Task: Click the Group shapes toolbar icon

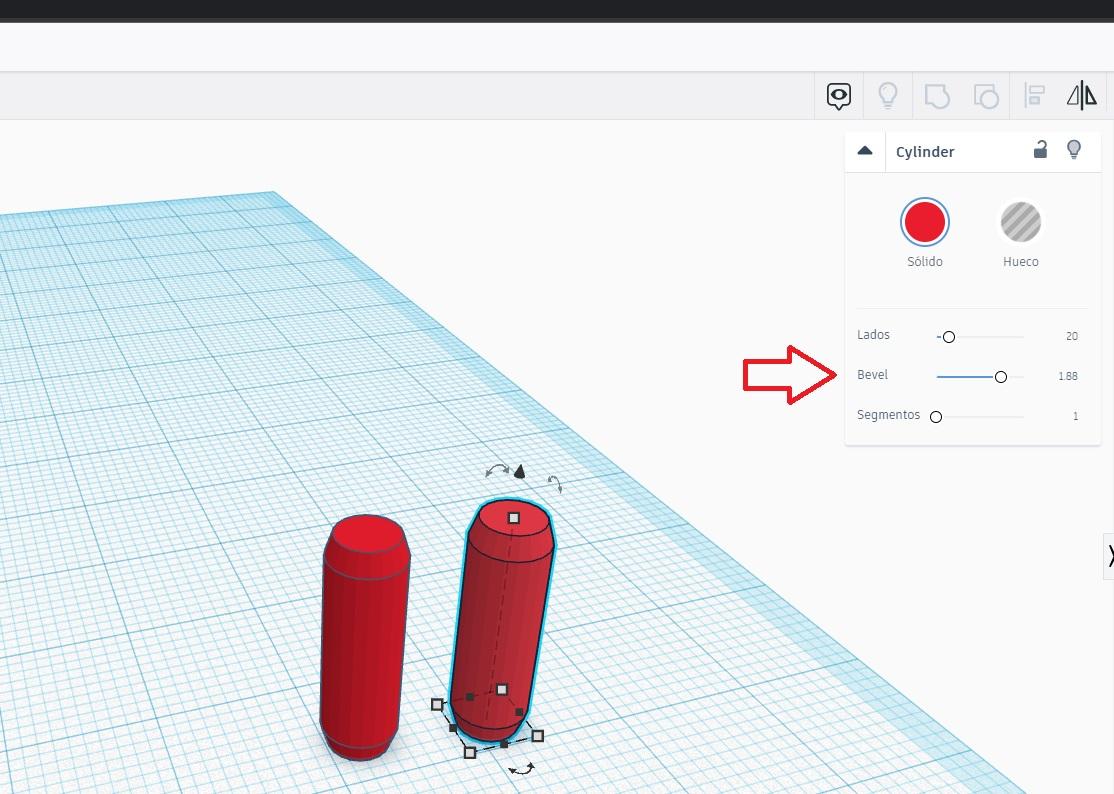Action: [x=937, y=95]
